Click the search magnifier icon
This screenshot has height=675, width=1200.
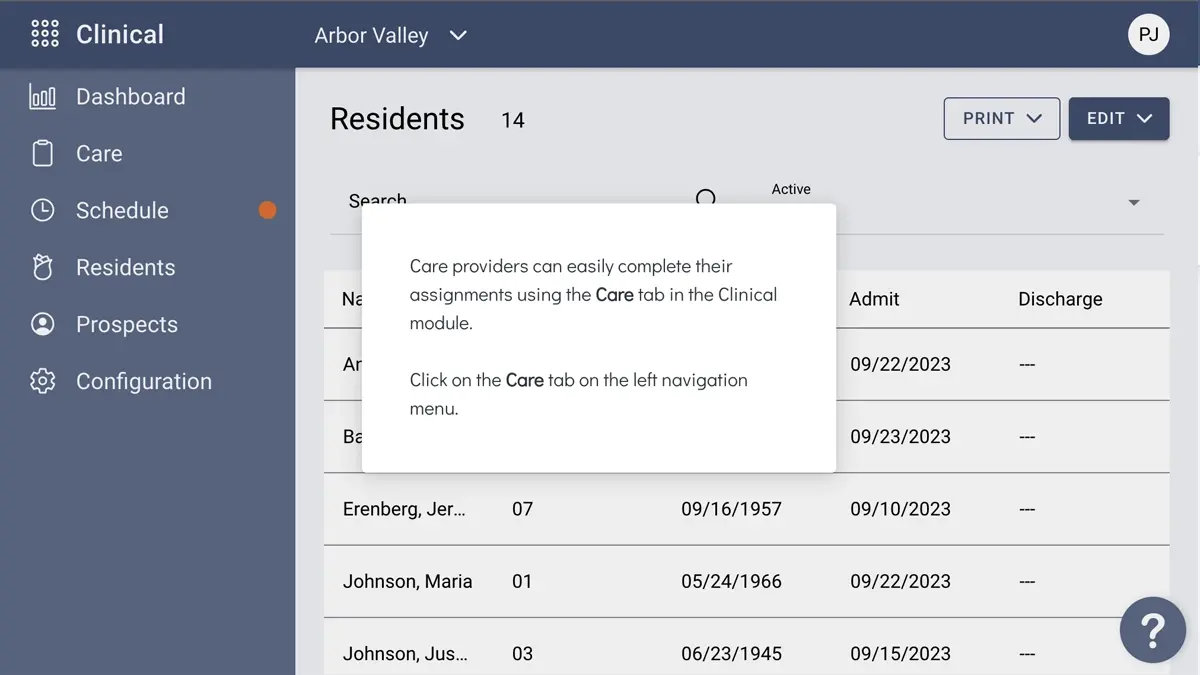[x=706, y=197]
